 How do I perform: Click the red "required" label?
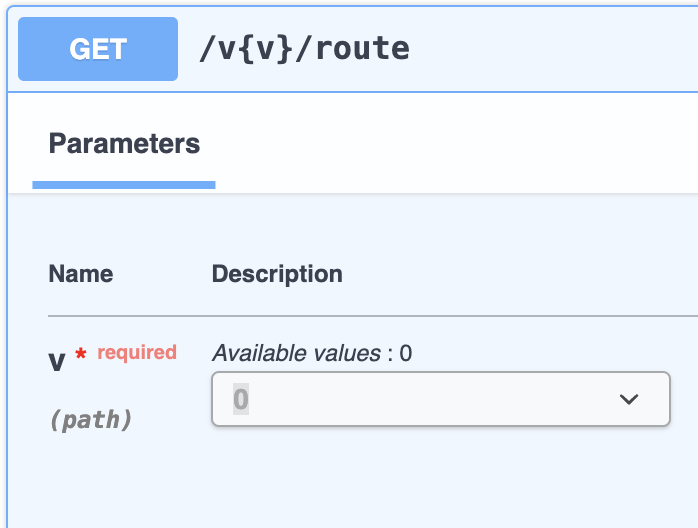pyautogui.click(x=137, y=353)
